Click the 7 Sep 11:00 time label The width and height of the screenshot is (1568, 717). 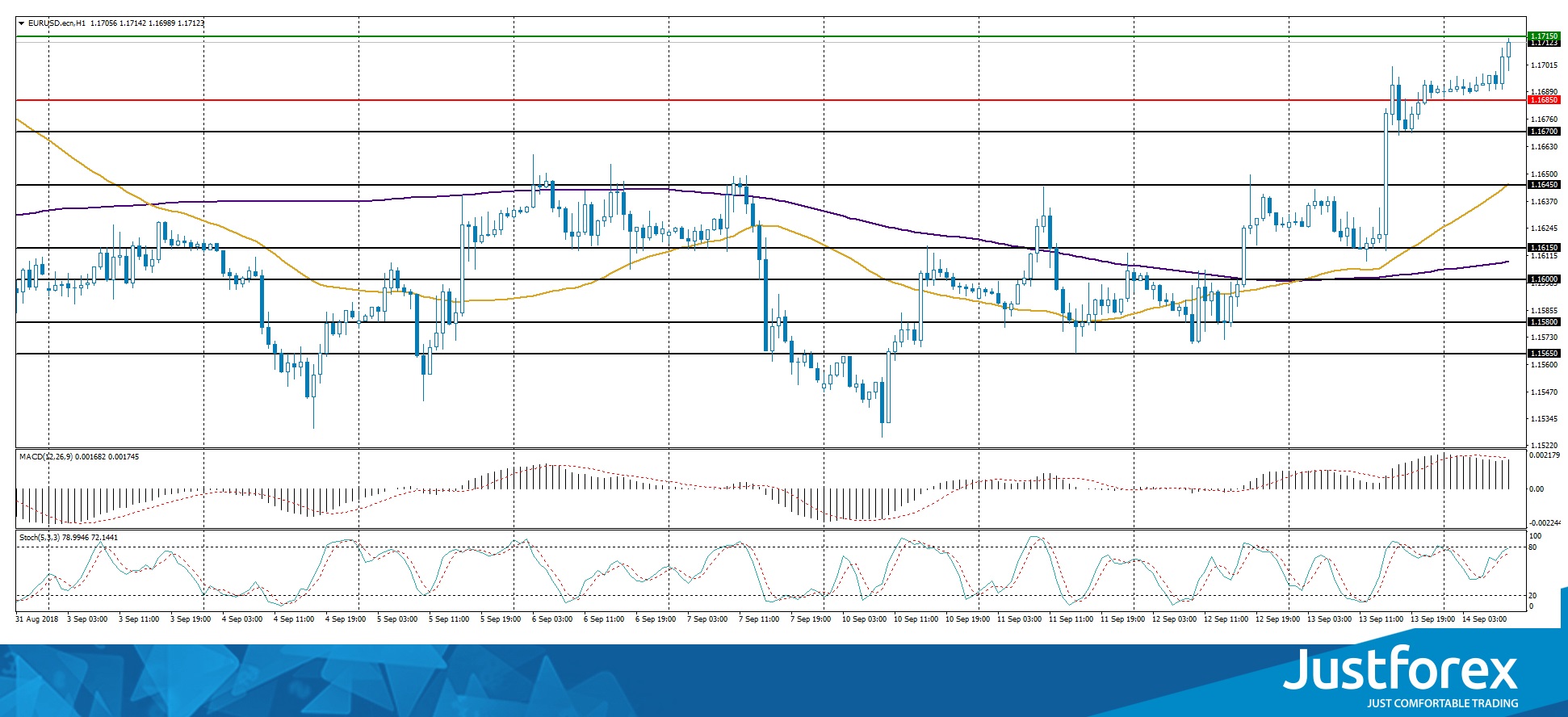point(759,619)
